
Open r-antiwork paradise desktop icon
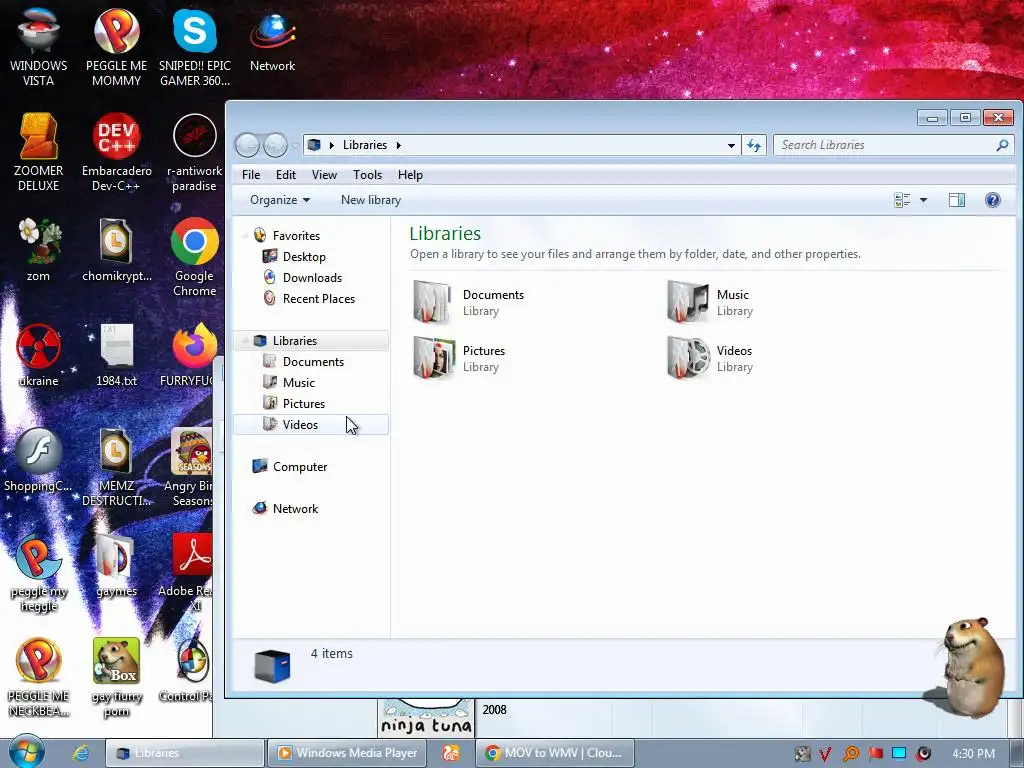[194, 152]
